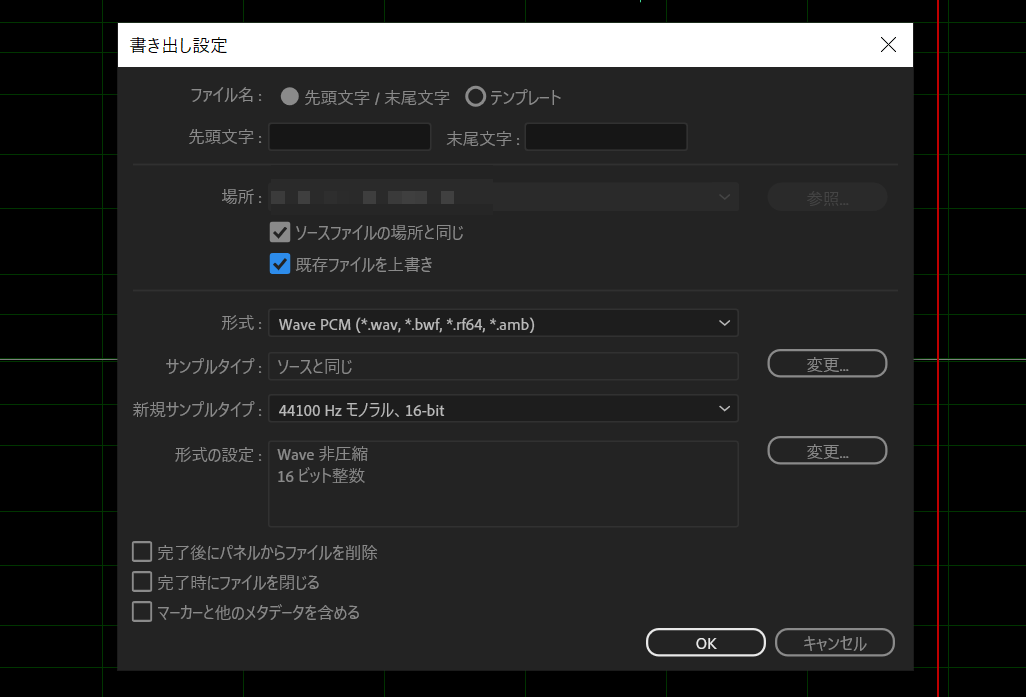This screenshot has width=1026, height=697.
Task: Confirm export settings with OK
Action: [x=705, y=643]
